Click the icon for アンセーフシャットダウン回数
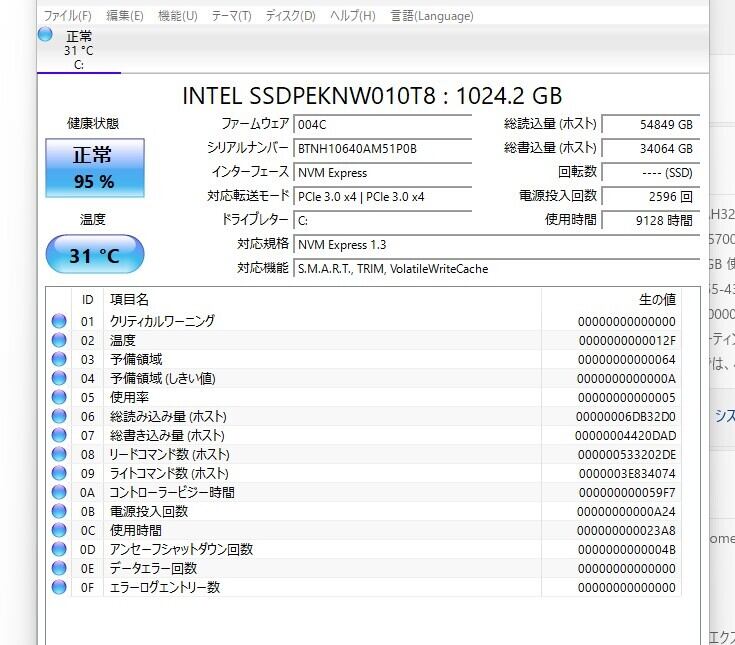 coord(59,549)
